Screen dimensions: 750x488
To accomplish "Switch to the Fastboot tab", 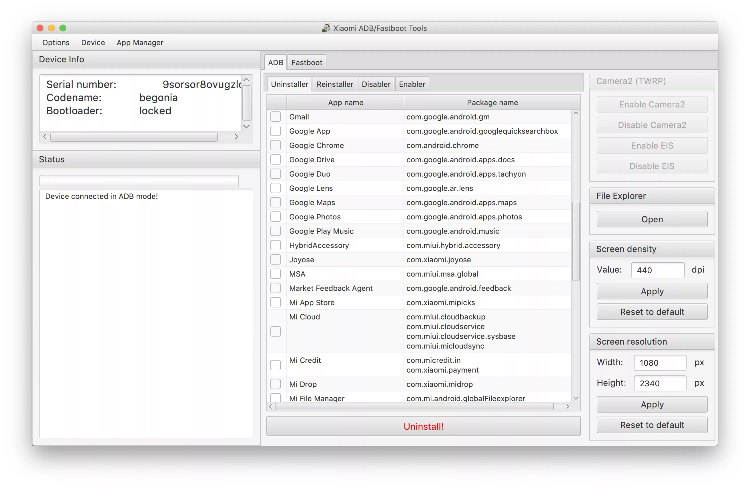I will tap(307, 62).
